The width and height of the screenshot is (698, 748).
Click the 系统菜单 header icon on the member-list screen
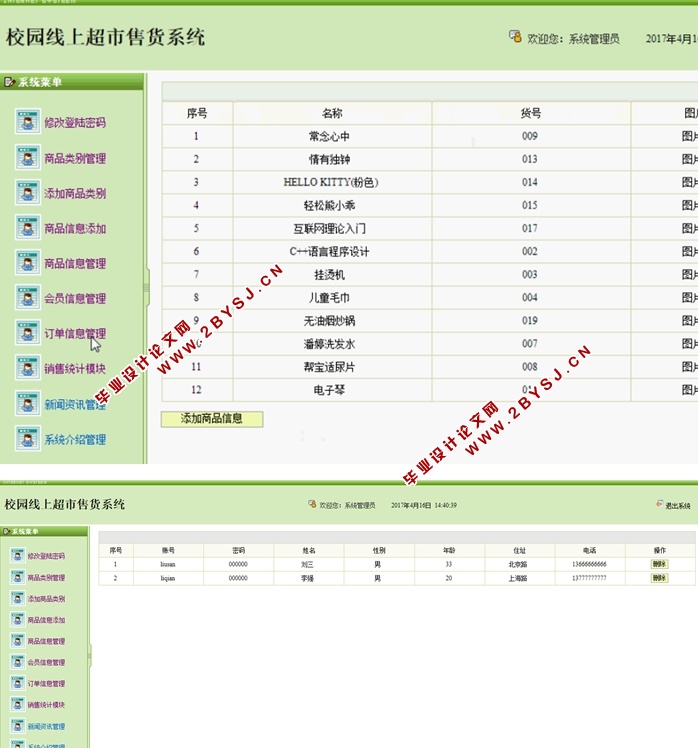tap(6, 531)
